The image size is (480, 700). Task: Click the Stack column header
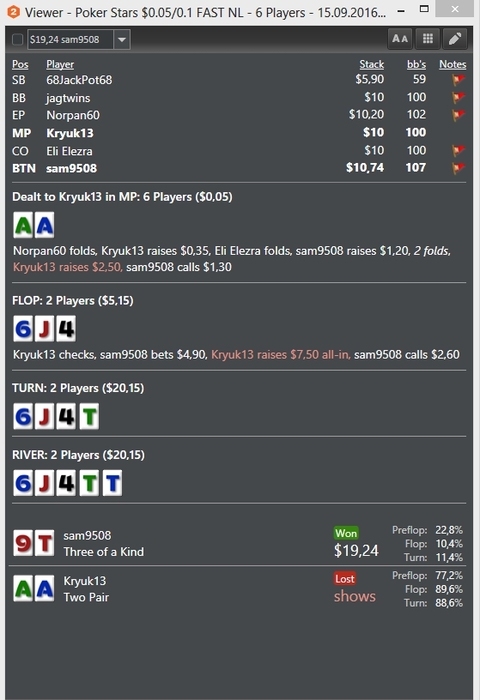point(371,64)
